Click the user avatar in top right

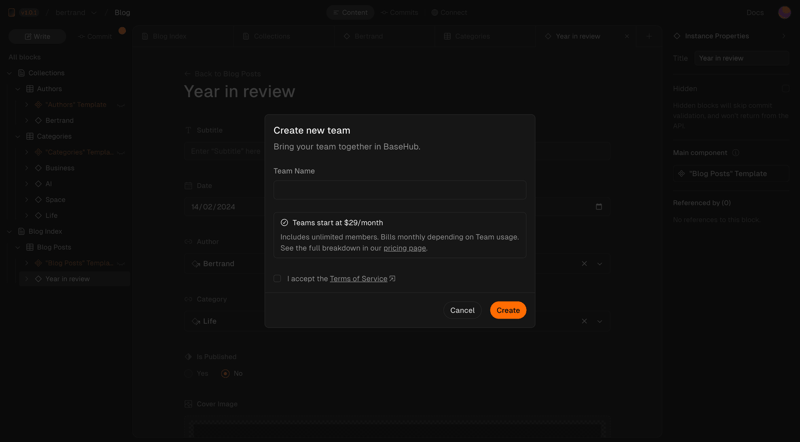[784, 12]
